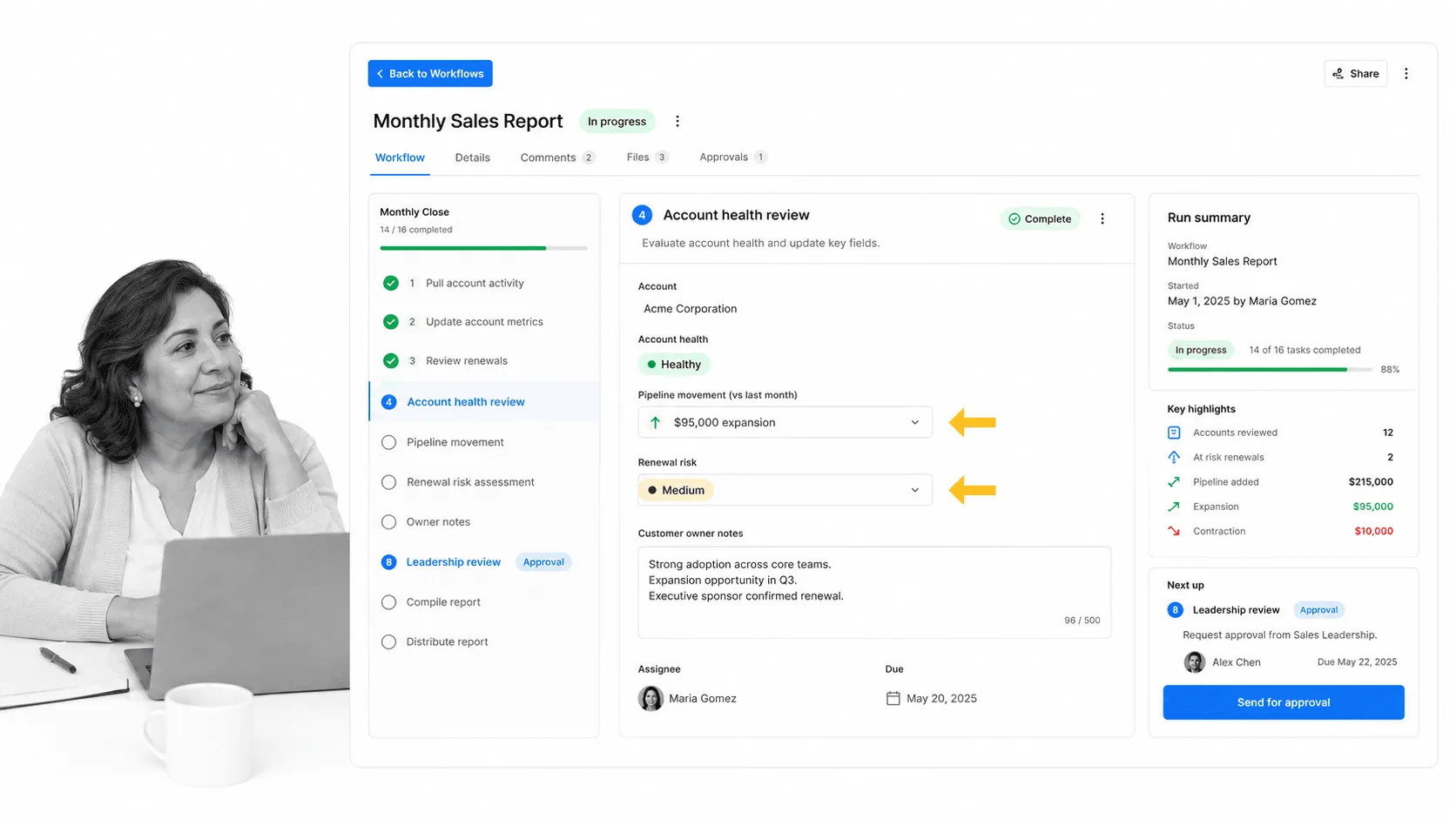Click Alex Chen's avatar in Next up
The width and height of the screenshot is (1456, 819).
tap(1195, 662)
